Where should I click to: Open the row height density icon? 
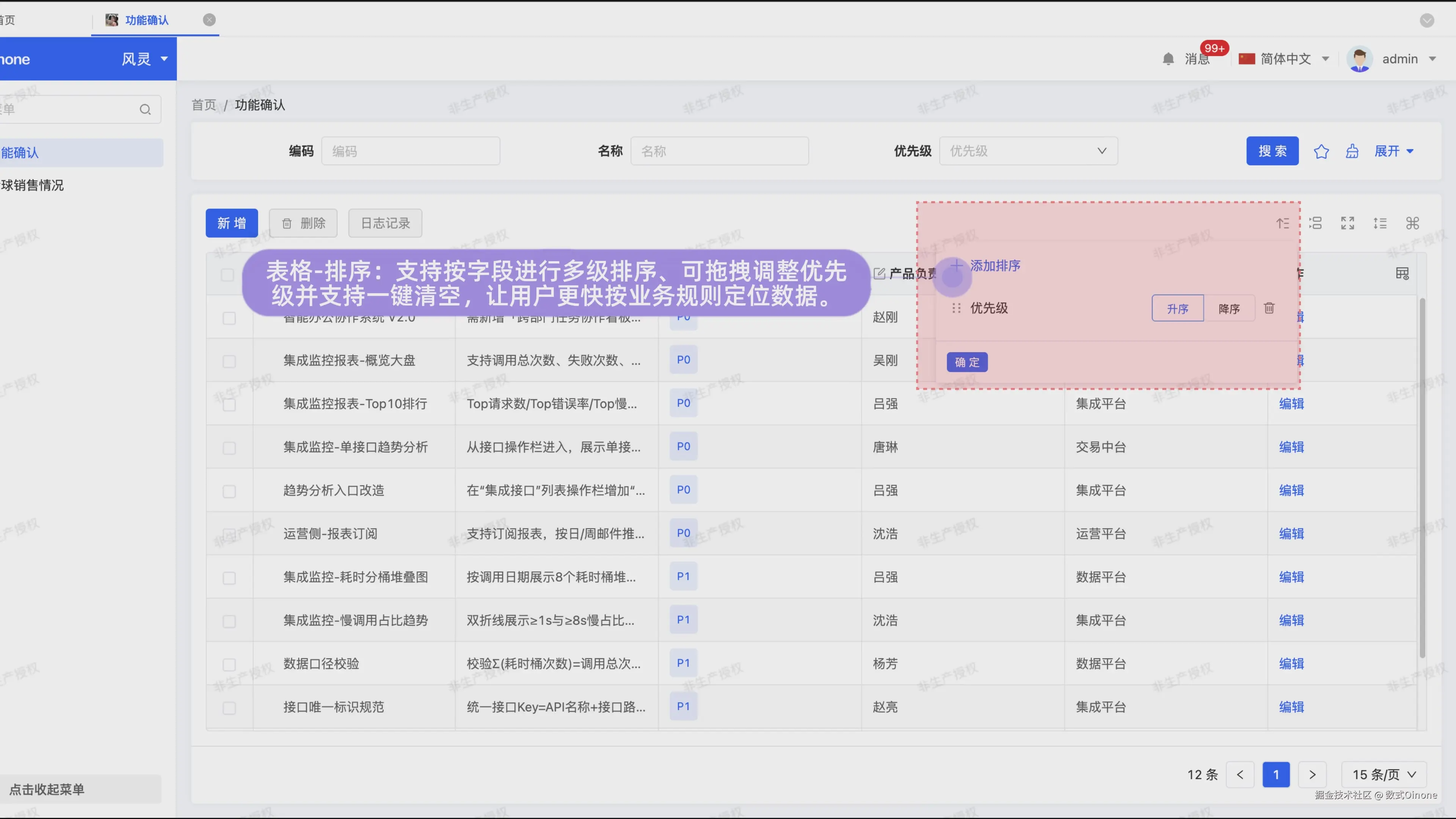[1380, 223]
